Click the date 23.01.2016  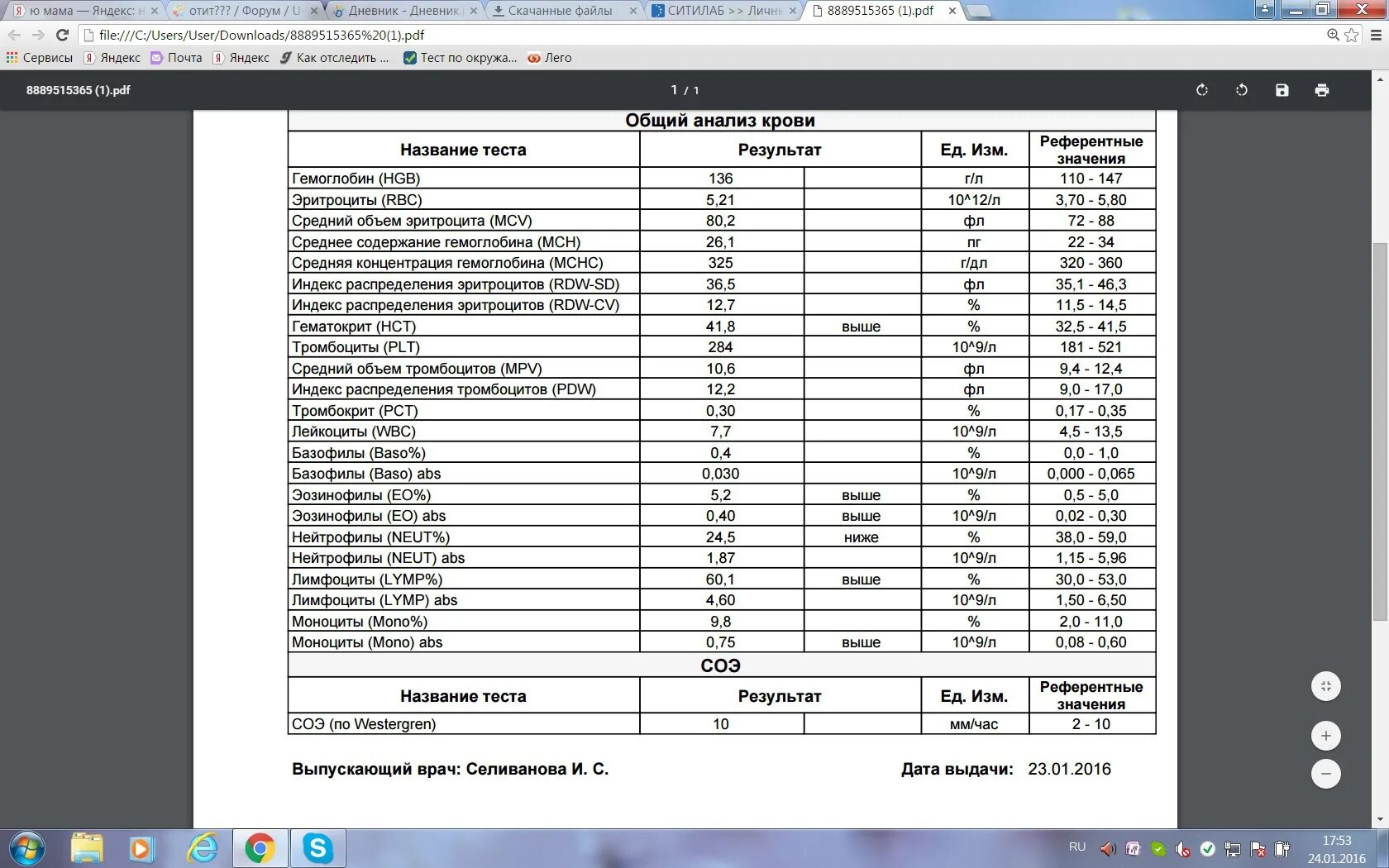[x=1069, y=769]
